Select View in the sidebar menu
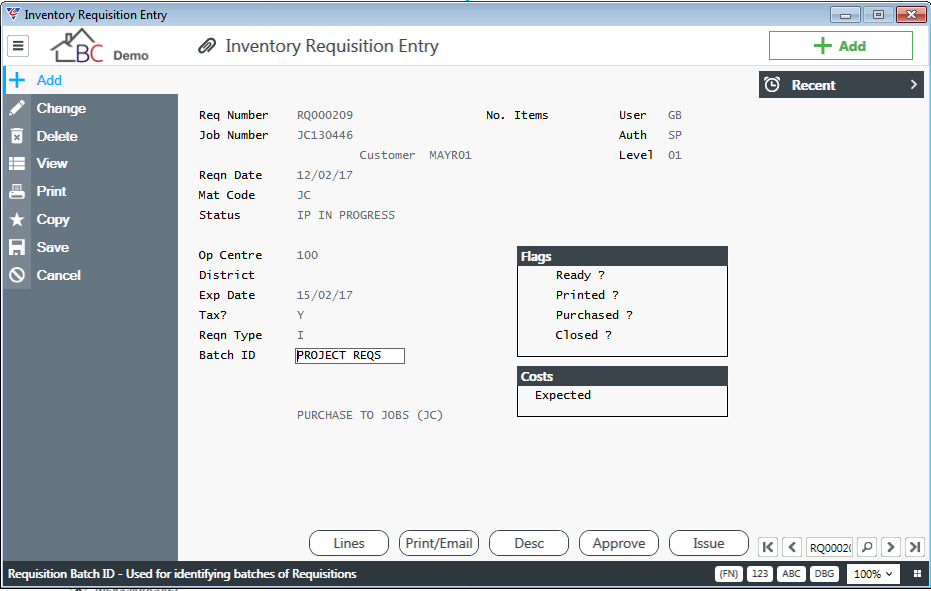Image resolution: width=931 pixels, height=591 pixels. (90, 163)
